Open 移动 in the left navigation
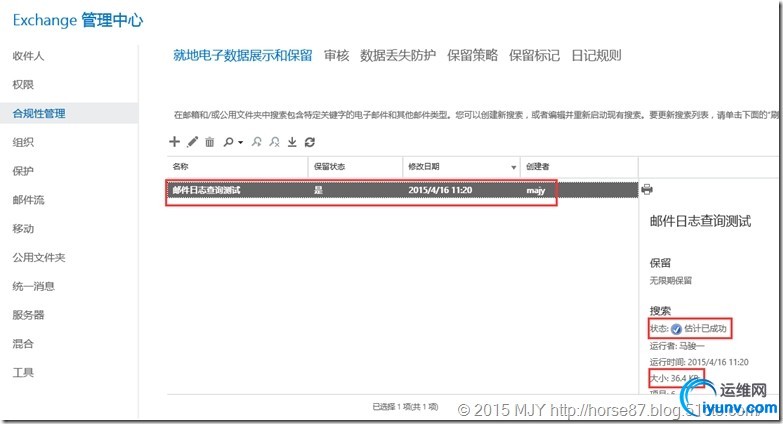 tap(23, 229)
